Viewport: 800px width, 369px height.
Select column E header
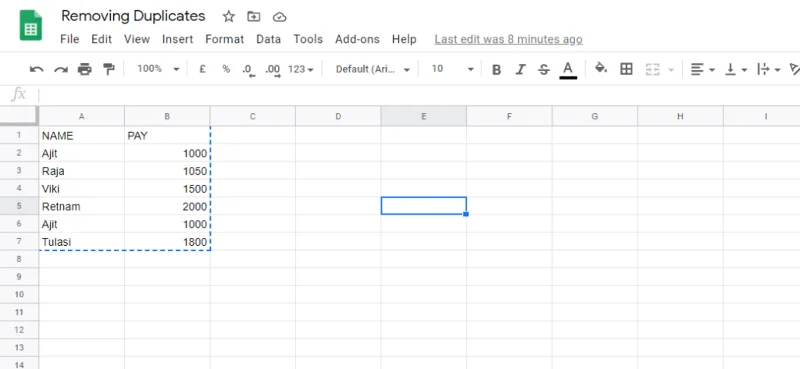pos(423,116)
